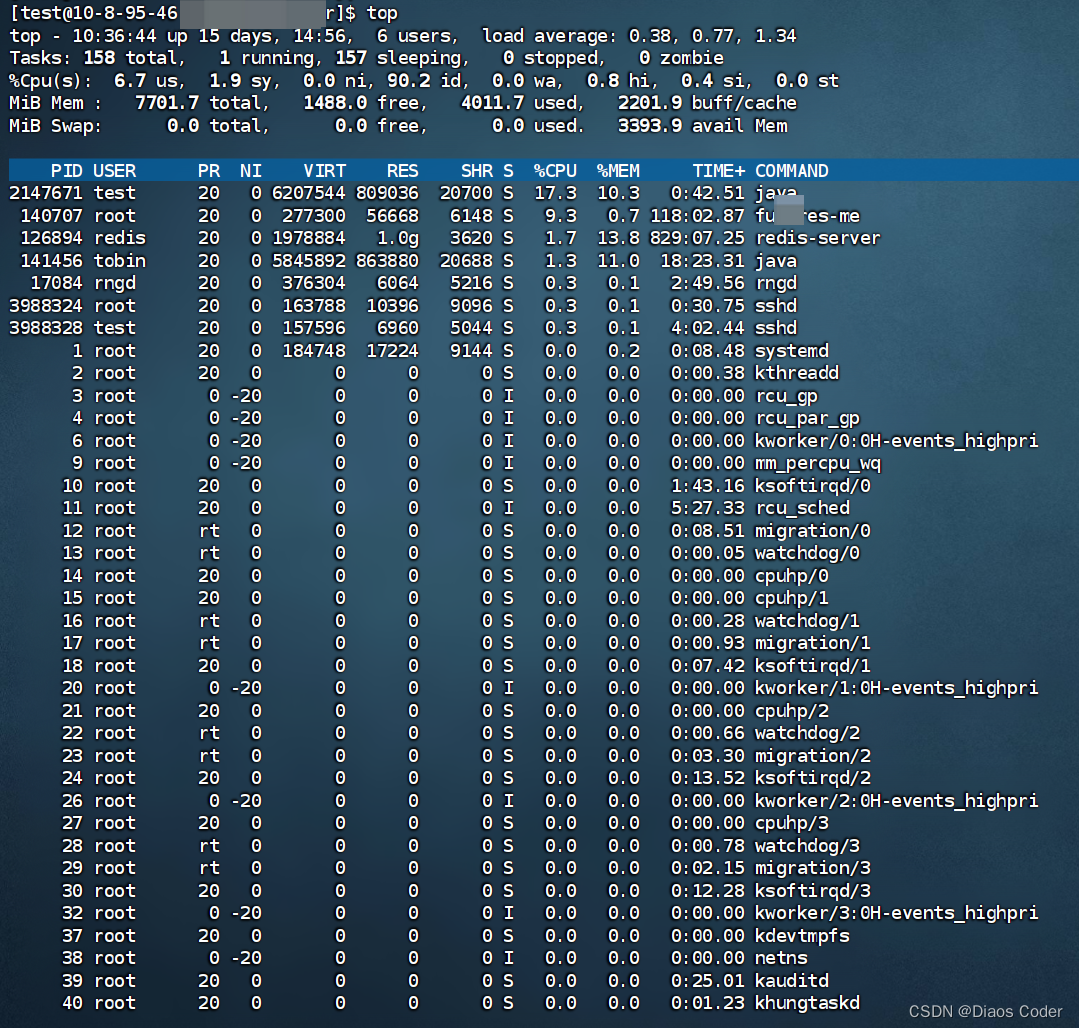Click the rcu_par_gp command name

coord(807,418)
